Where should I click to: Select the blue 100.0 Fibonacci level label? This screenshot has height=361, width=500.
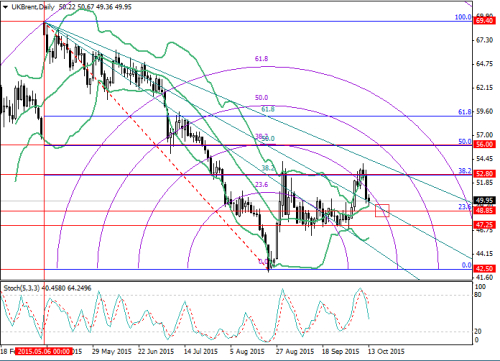[x=463, y=17]
